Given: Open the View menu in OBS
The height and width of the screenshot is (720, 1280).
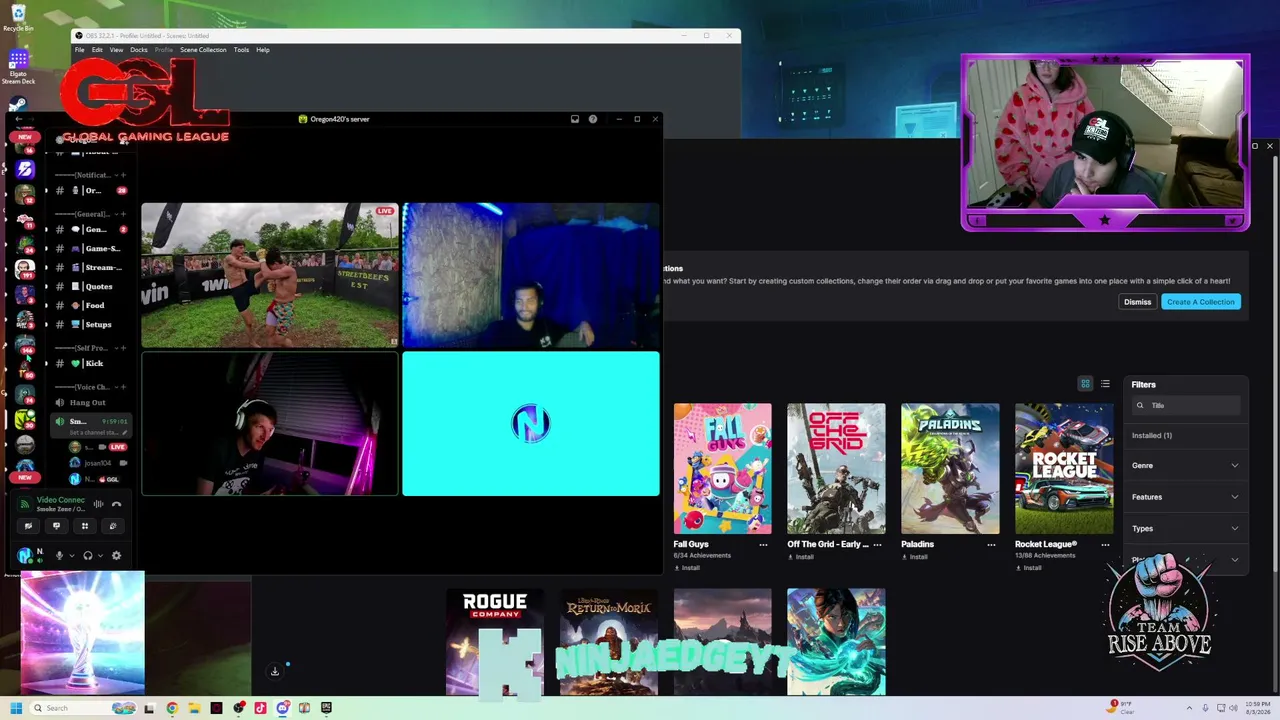Looking at the screenshot, I should click(x=116, y=50).
